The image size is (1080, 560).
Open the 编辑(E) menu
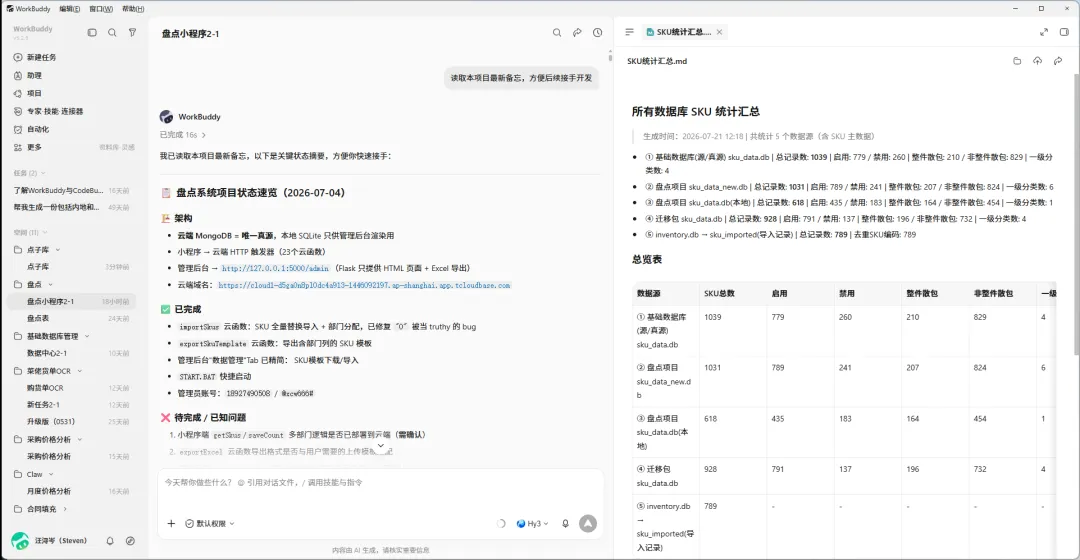pyautogui.click(x=70, y=9)
